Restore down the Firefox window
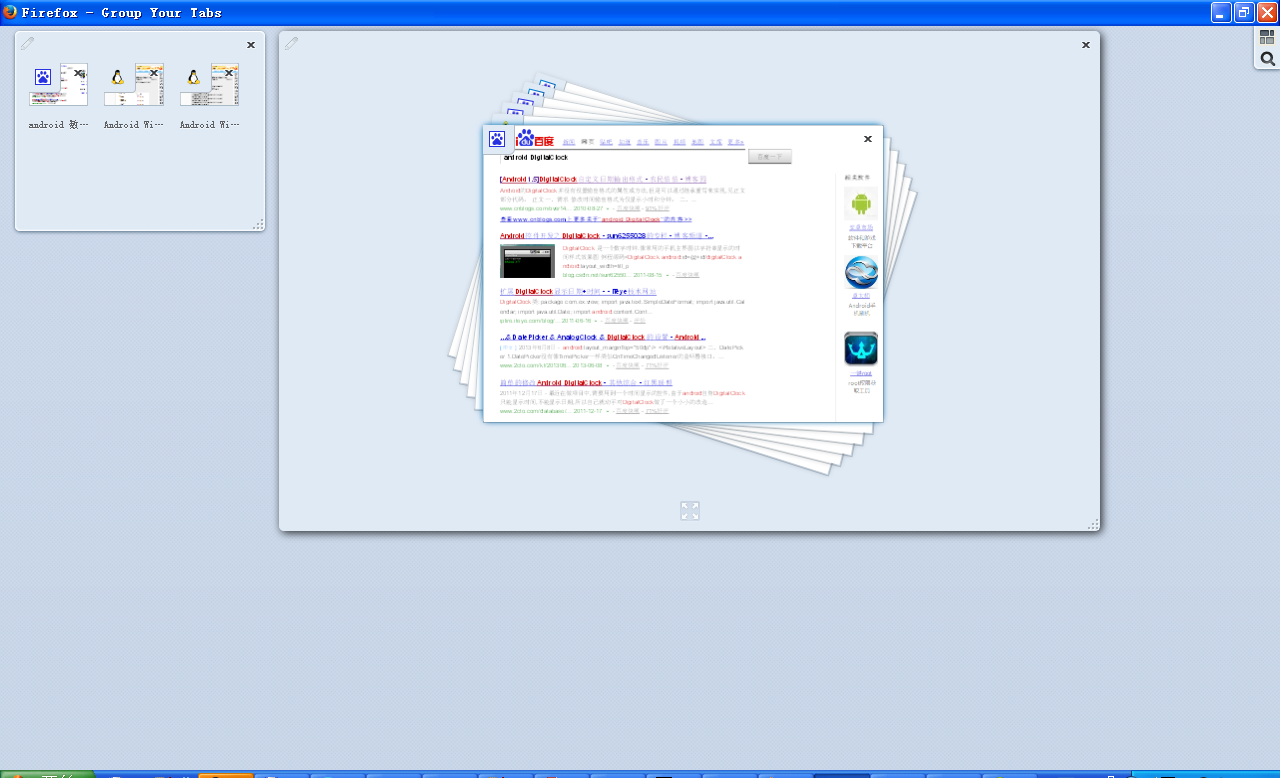The width and height of the screenshot is (1280, 778). pos(1244,12)
